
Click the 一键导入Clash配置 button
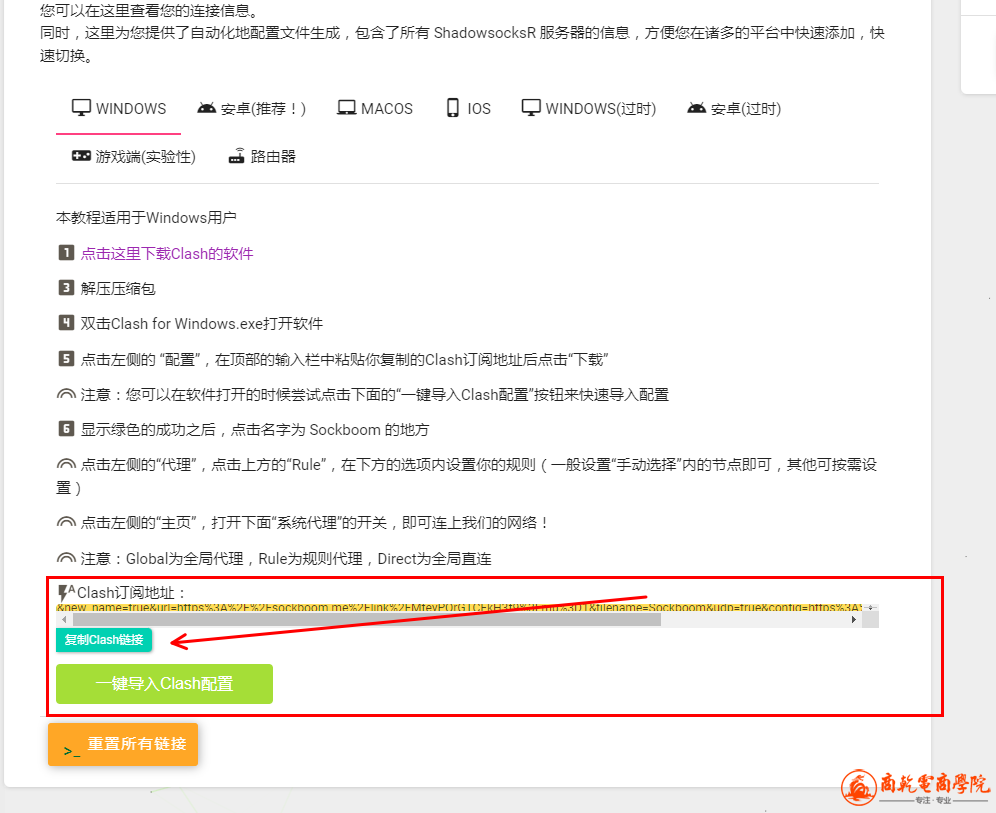pyautogui.click(x=165, y=684)
